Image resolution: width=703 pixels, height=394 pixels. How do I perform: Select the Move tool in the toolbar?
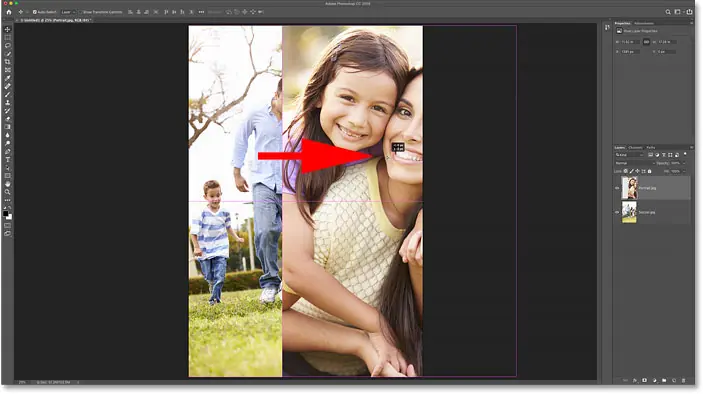pyautogui.click(x=8, y=30)
